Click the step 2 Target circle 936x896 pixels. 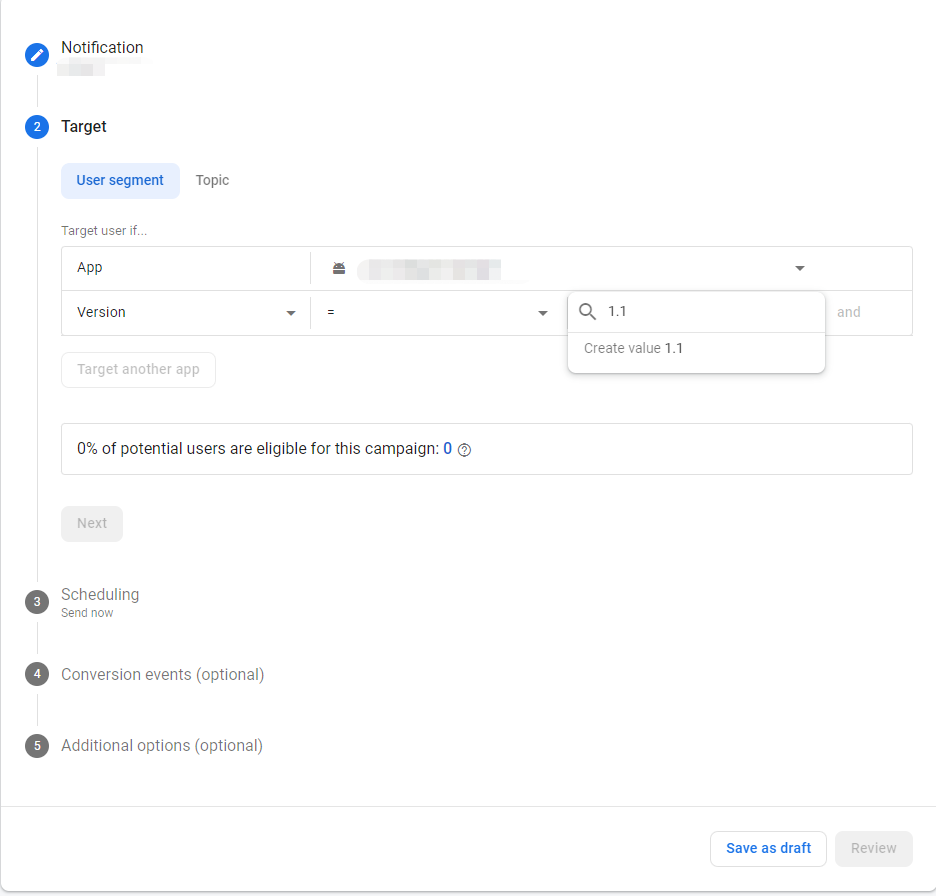point(36,127)
